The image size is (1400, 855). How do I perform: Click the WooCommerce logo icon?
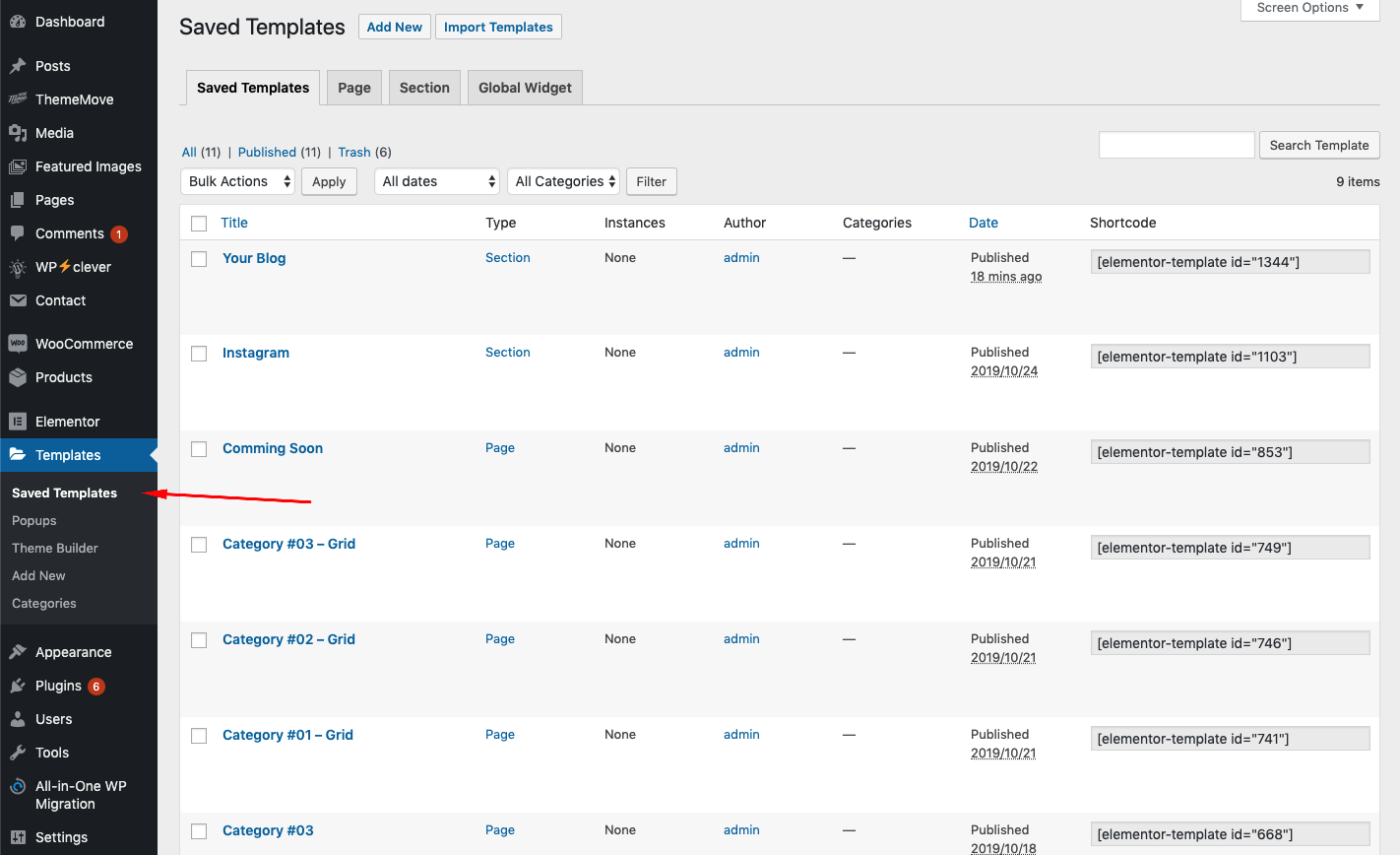[x=18, y=344]
